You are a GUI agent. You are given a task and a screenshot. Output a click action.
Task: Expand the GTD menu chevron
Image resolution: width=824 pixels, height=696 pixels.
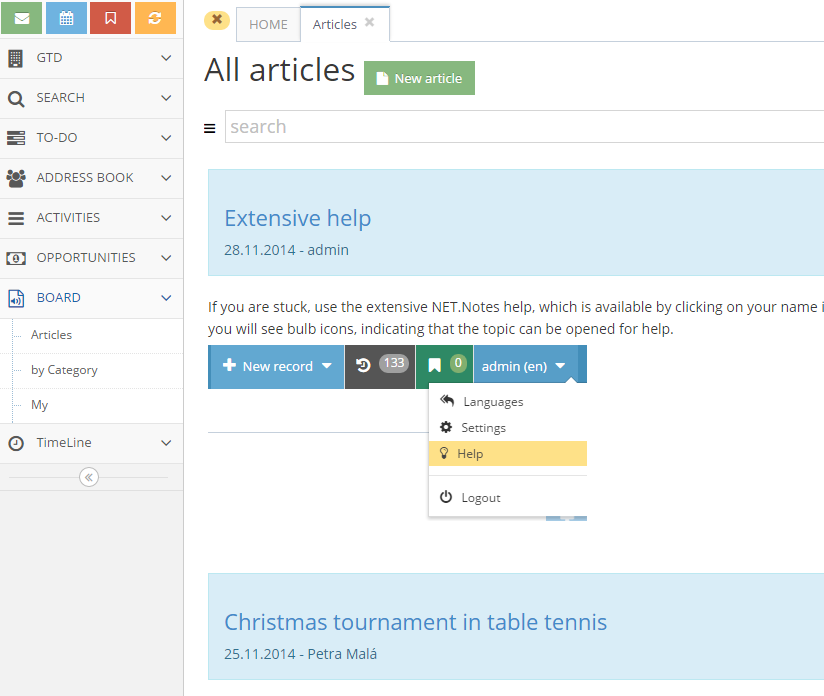coord(166,58)
